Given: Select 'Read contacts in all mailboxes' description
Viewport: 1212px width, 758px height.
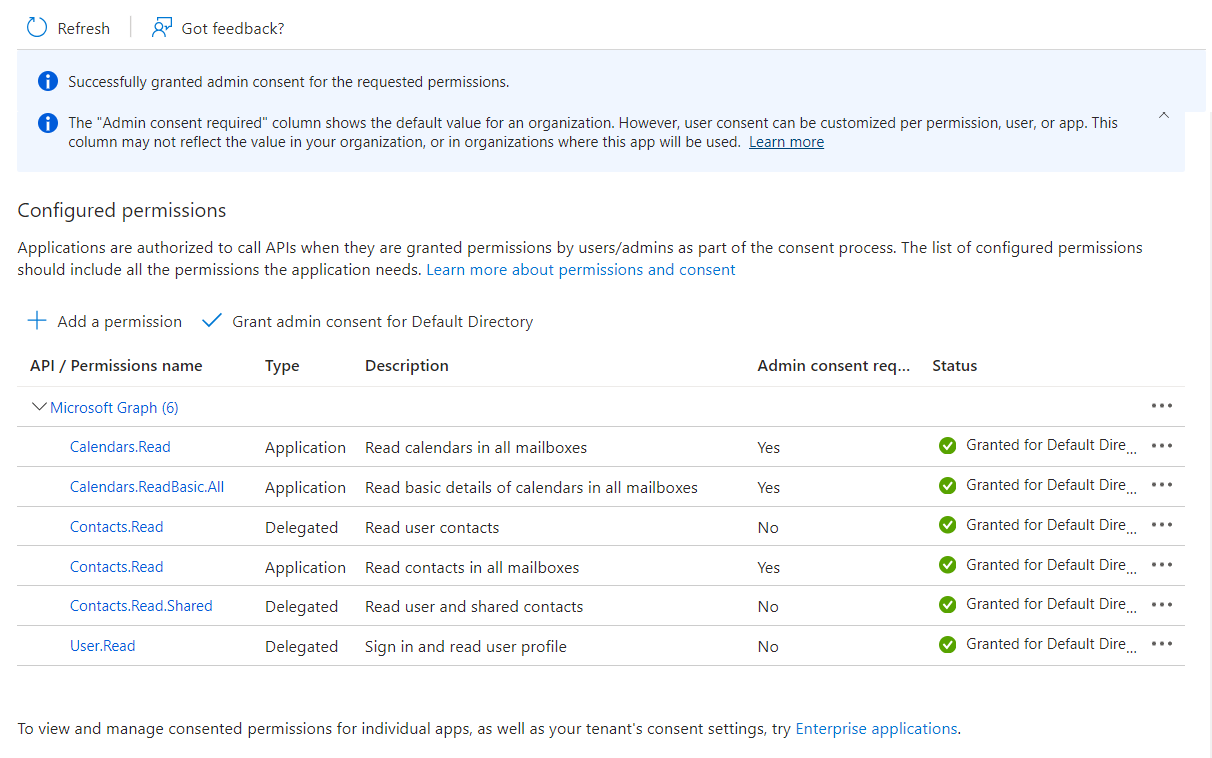Looking at the screenshot, I should [x=472, y=567].
